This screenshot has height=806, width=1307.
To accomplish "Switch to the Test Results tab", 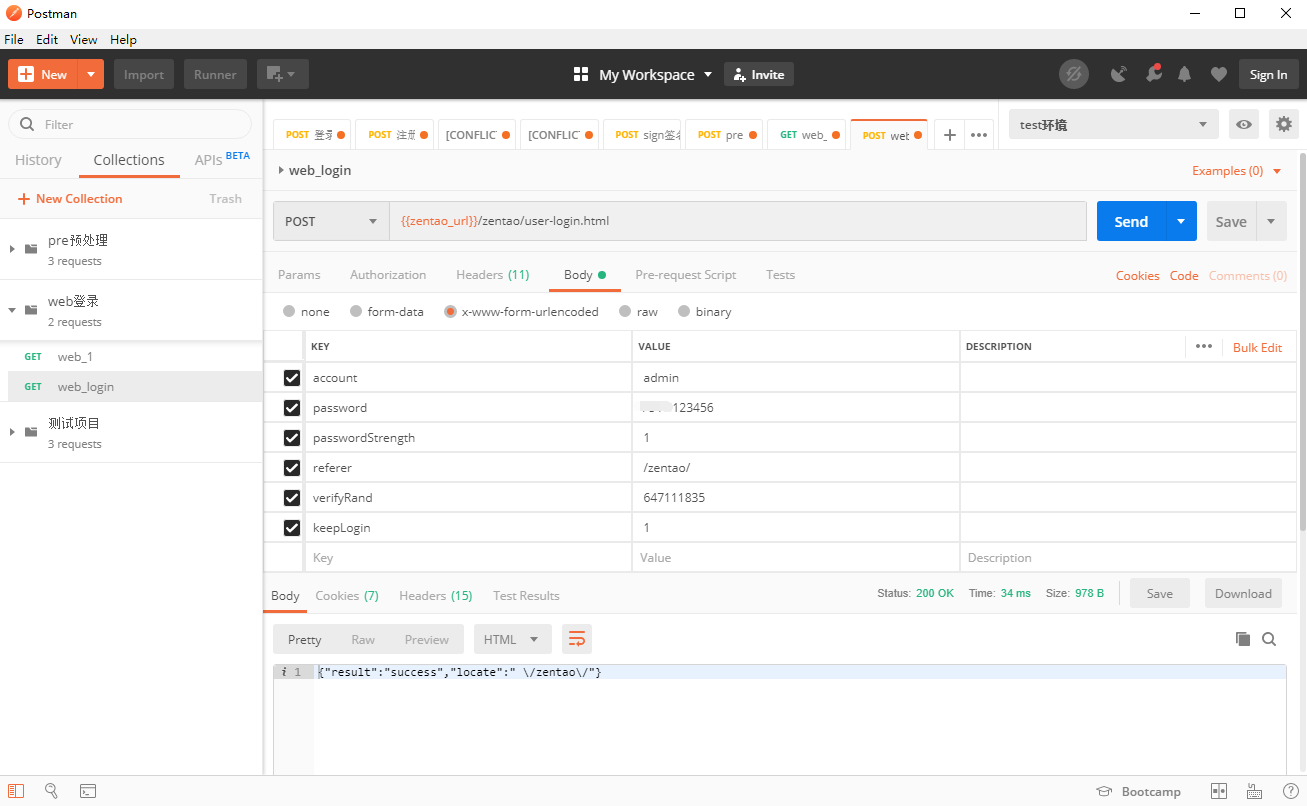I will pos(526,595).
